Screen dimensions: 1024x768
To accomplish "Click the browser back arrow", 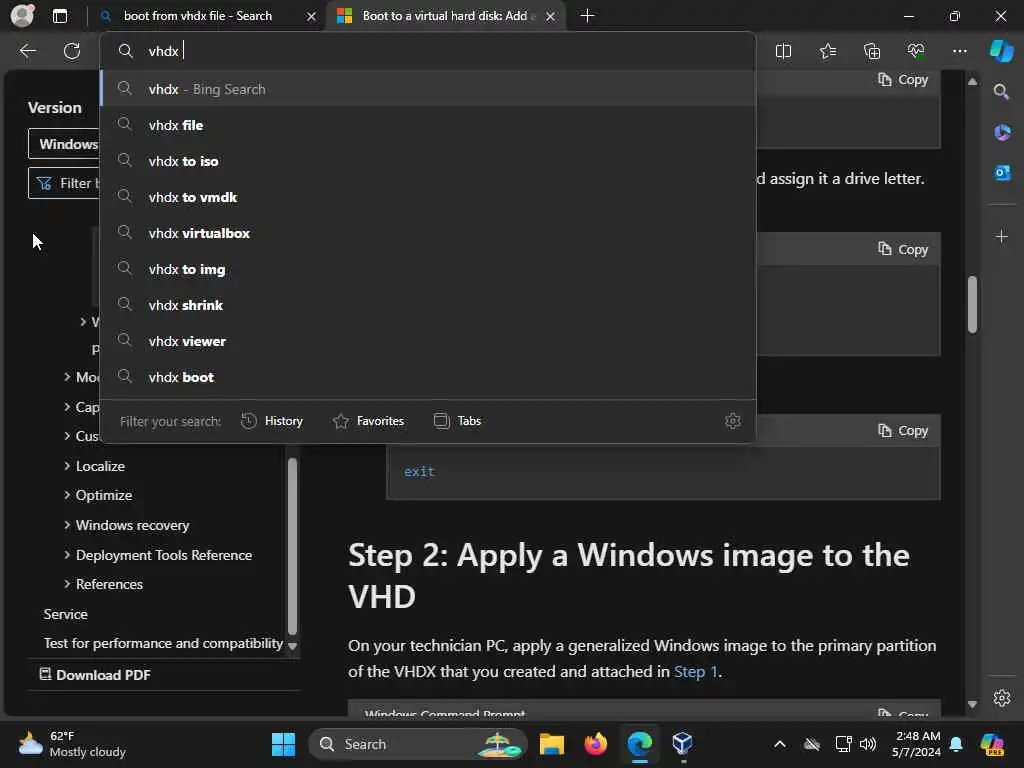I will tap(27, 51).
